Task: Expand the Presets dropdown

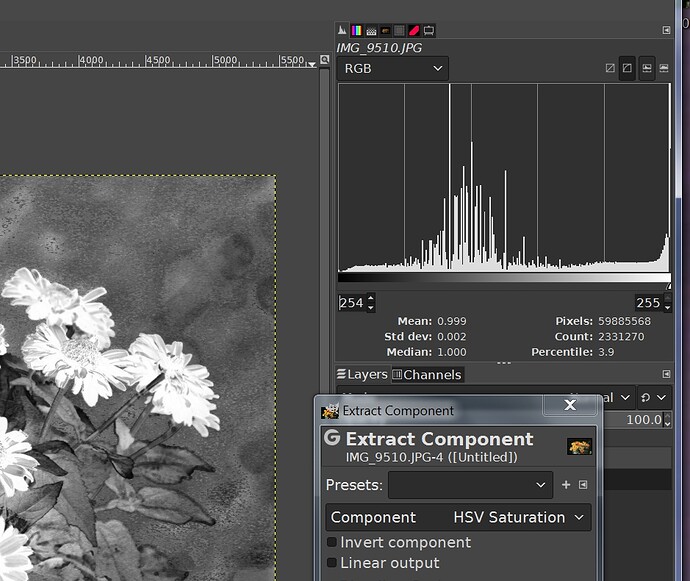Action: click(x=469, y=485)
